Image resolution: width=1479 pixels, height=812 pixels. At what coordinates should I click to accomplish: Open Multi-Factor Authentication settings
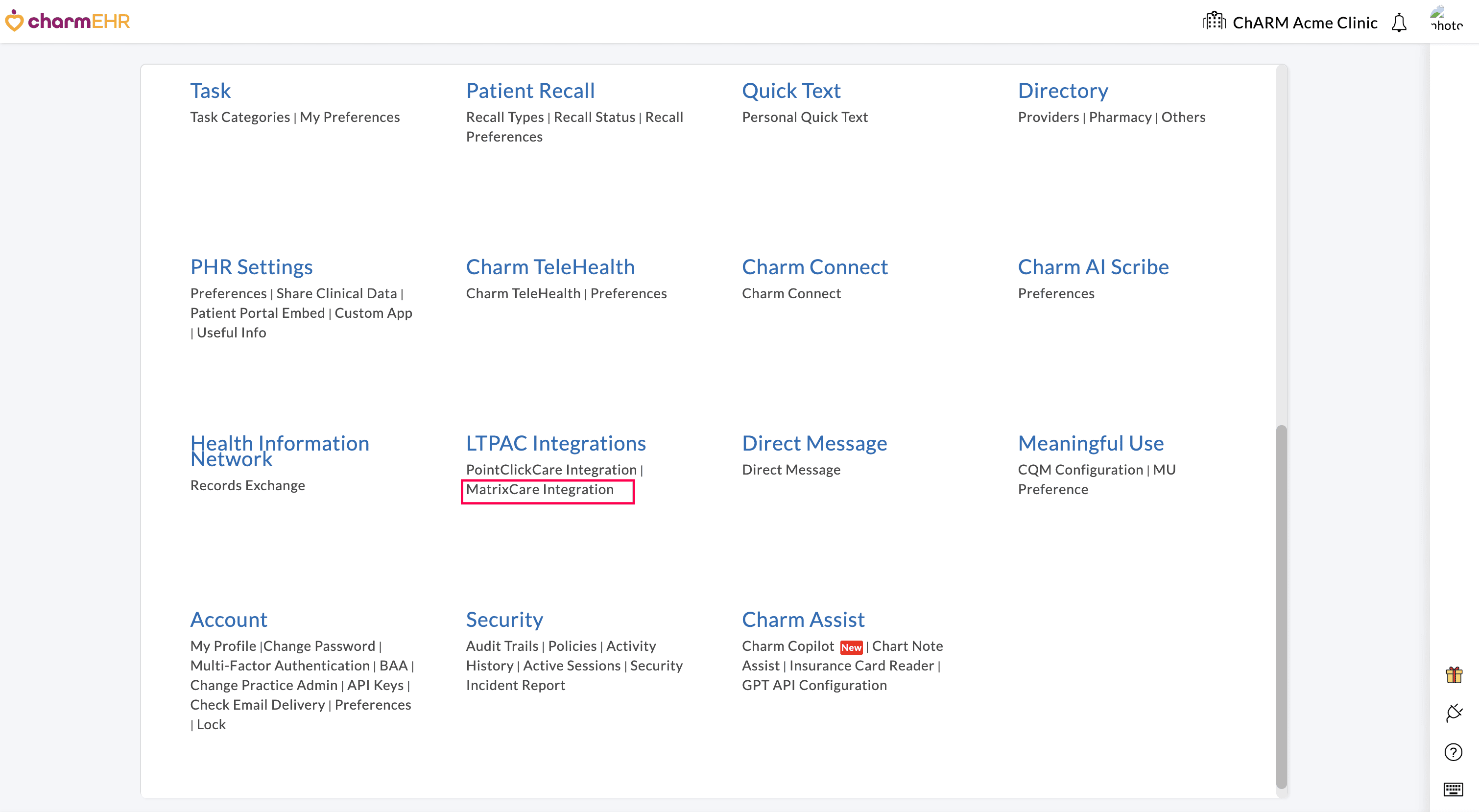(x=280, y=665)
